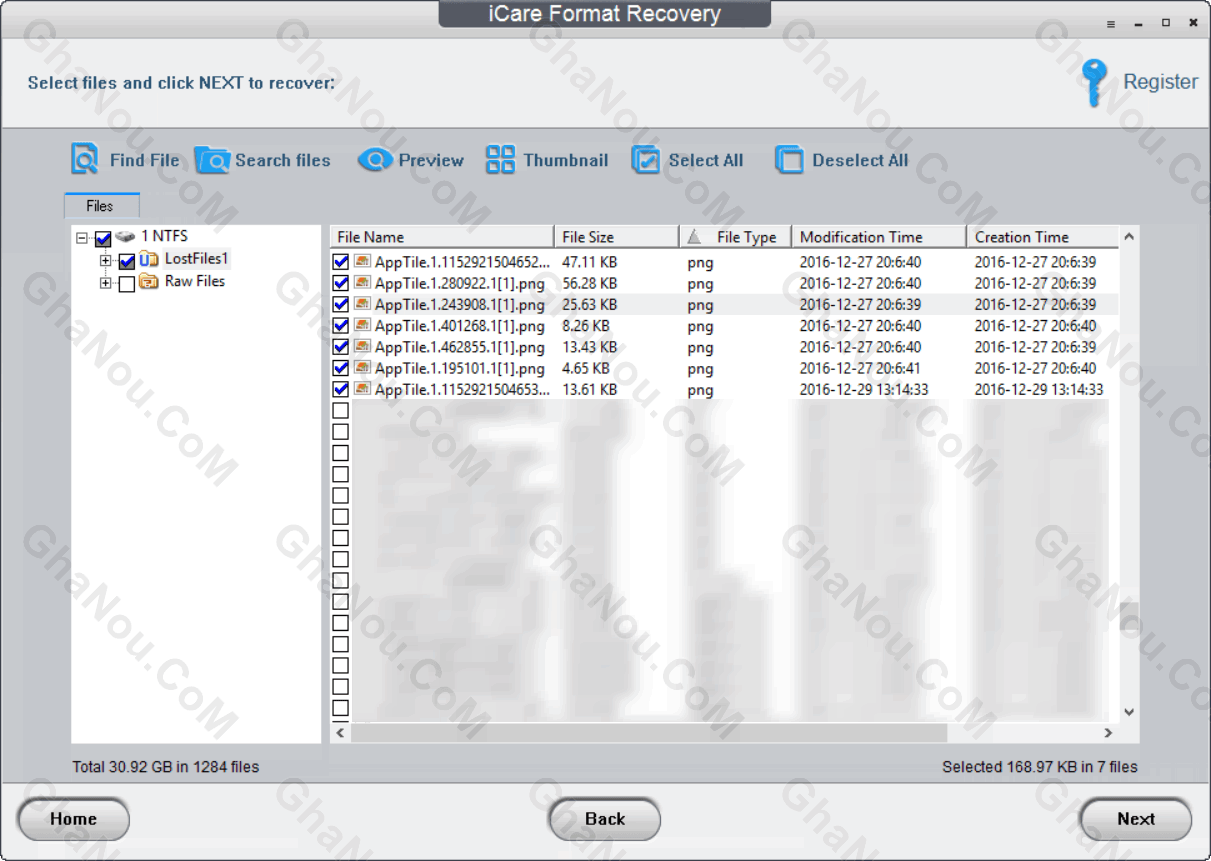Uncheck the 47.11 KB file checkbox
Image resolution: width=1211 pixels, height=861 pixels.
(341, 262)
